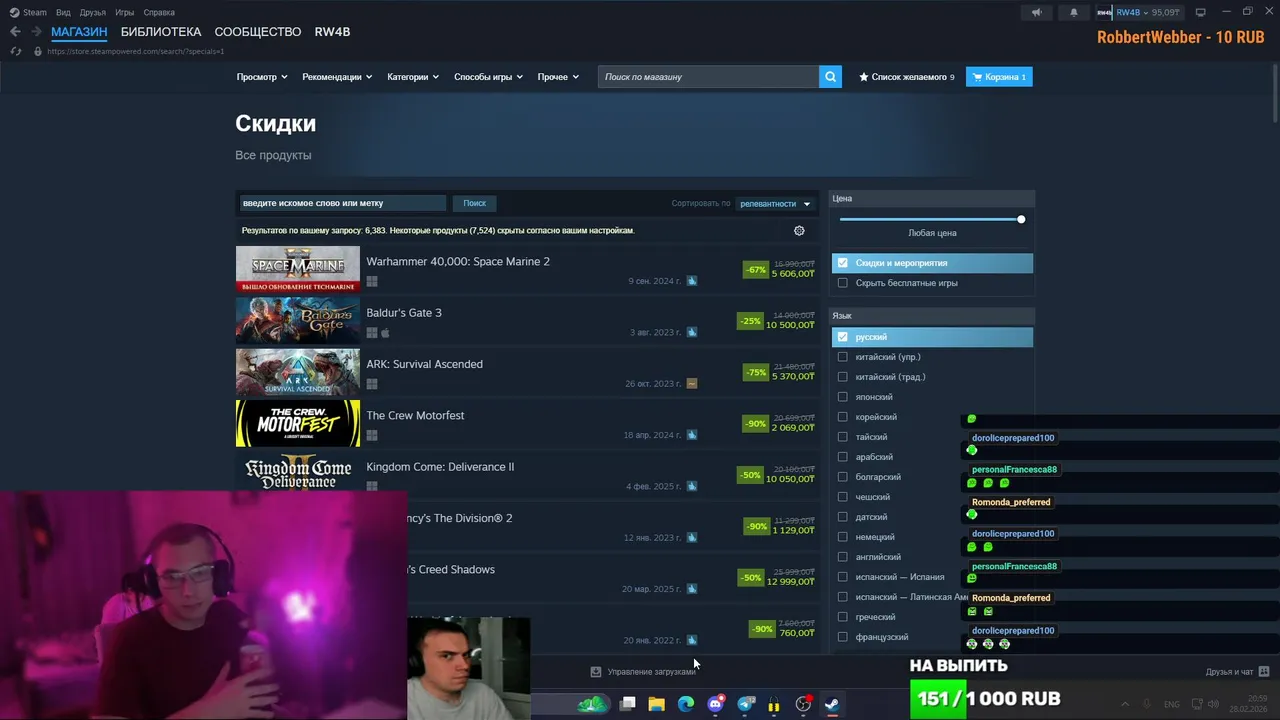
Task: Click the Baldur's Gate 3 review icon
Action: point(692,332)
